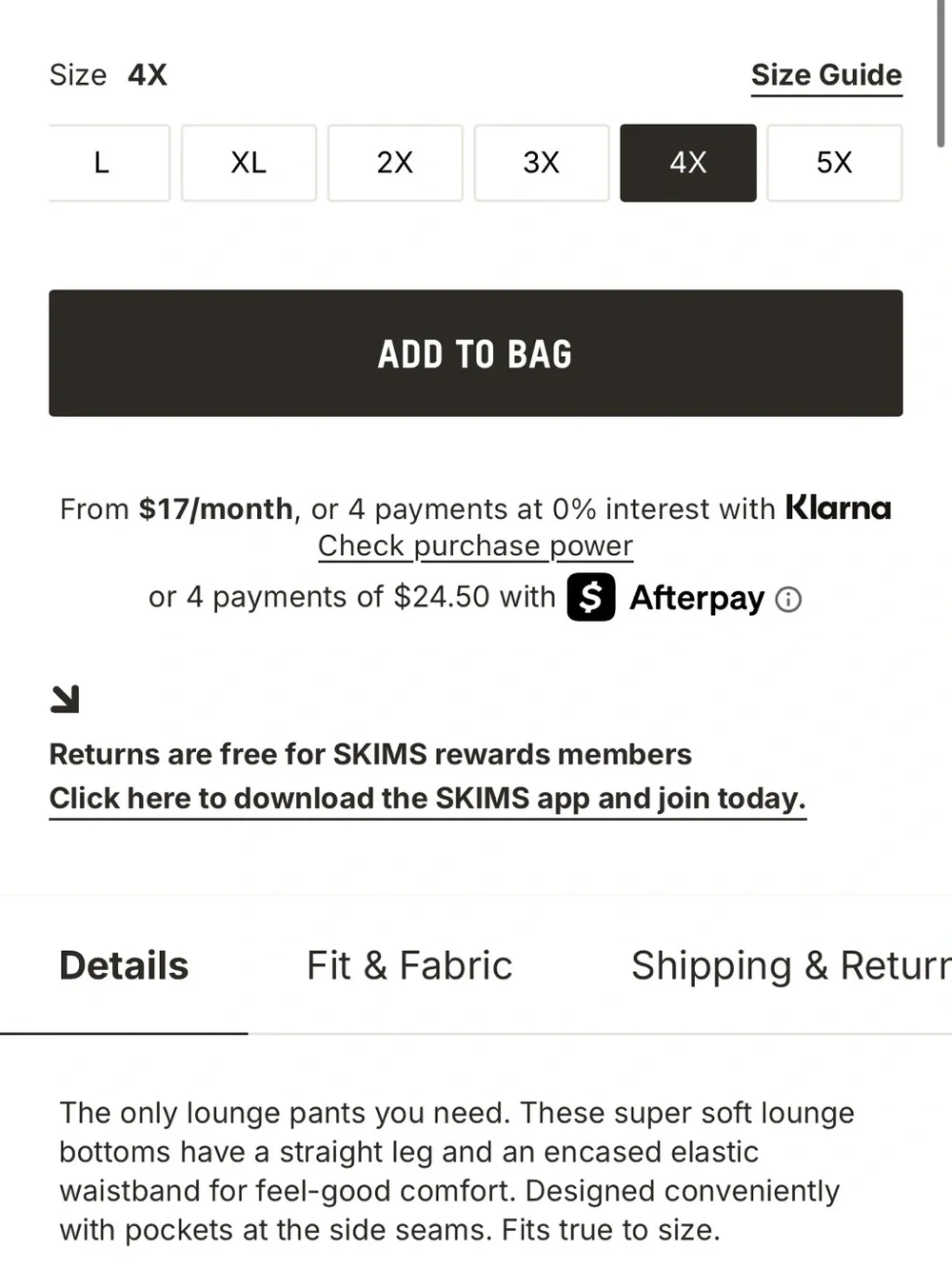952x1269 pixels.
Task: Select size XL
Action: (248, 163)
